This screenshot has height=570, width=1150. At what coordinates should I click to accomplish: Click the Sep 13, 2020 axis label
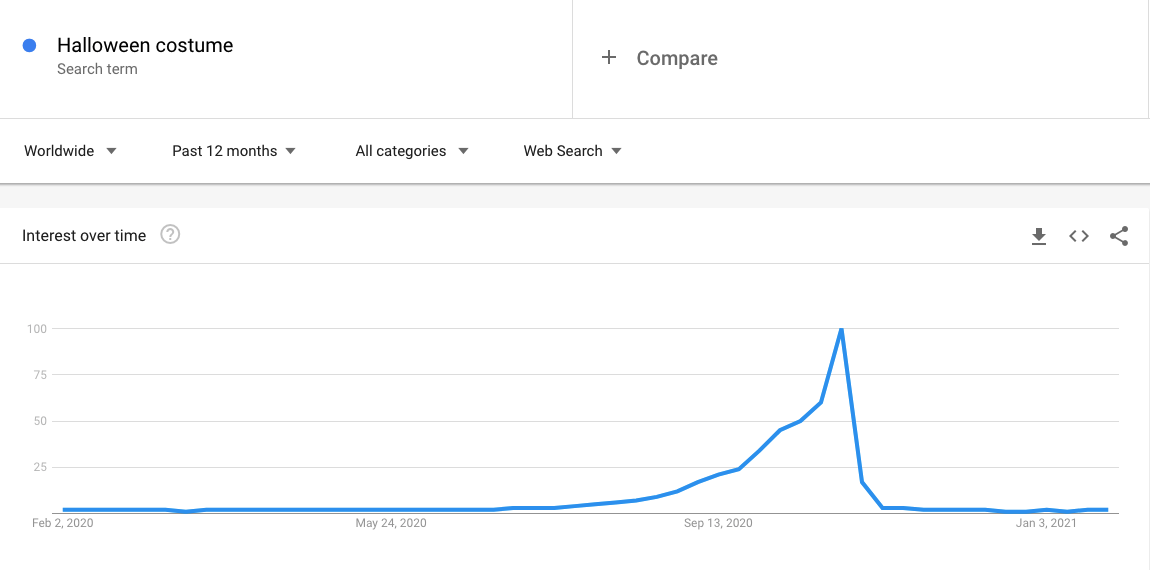coord(718,523)
